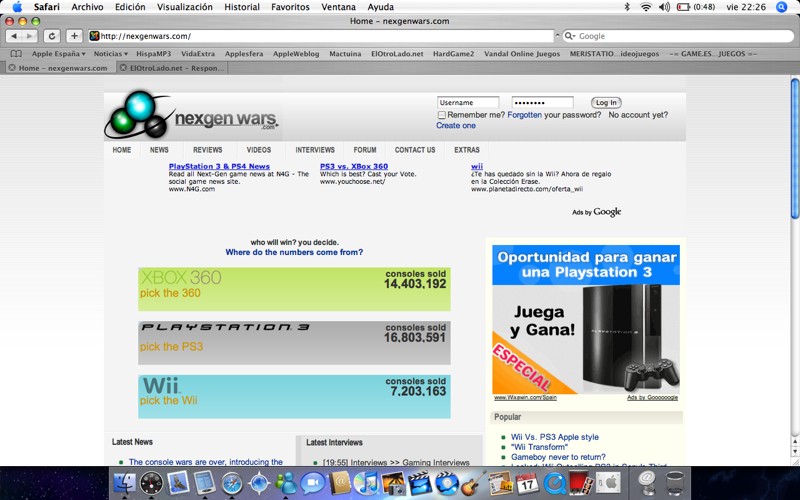Open Dashboard from the Dock
This screenshot has height=500, width=800.
pos(152,483)
